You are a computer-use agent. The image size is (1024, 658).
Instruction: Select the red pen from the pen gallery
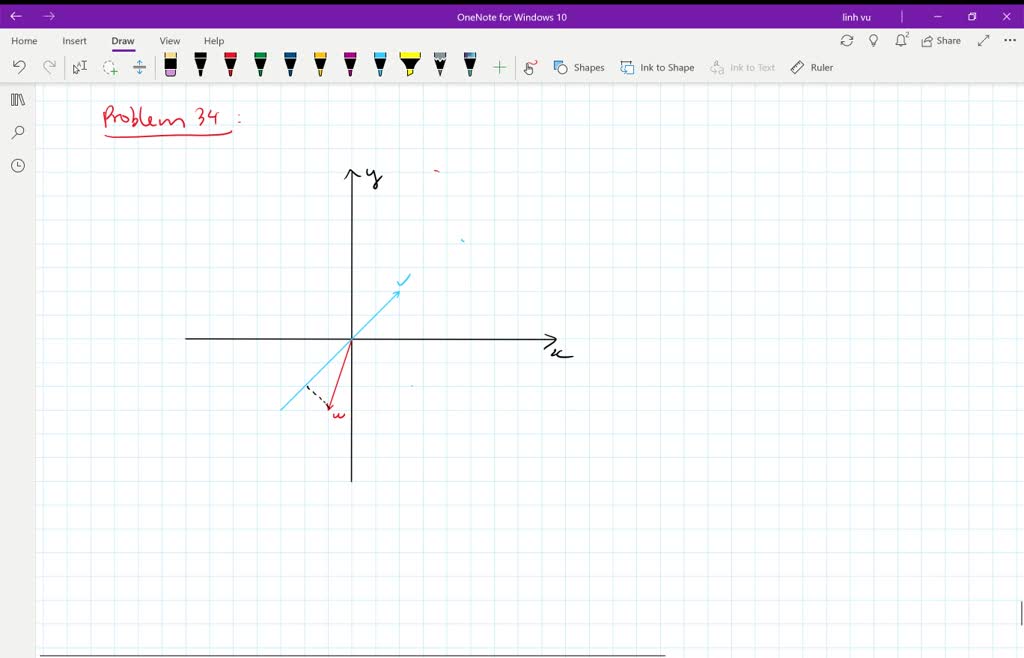[x=229, y=67]
